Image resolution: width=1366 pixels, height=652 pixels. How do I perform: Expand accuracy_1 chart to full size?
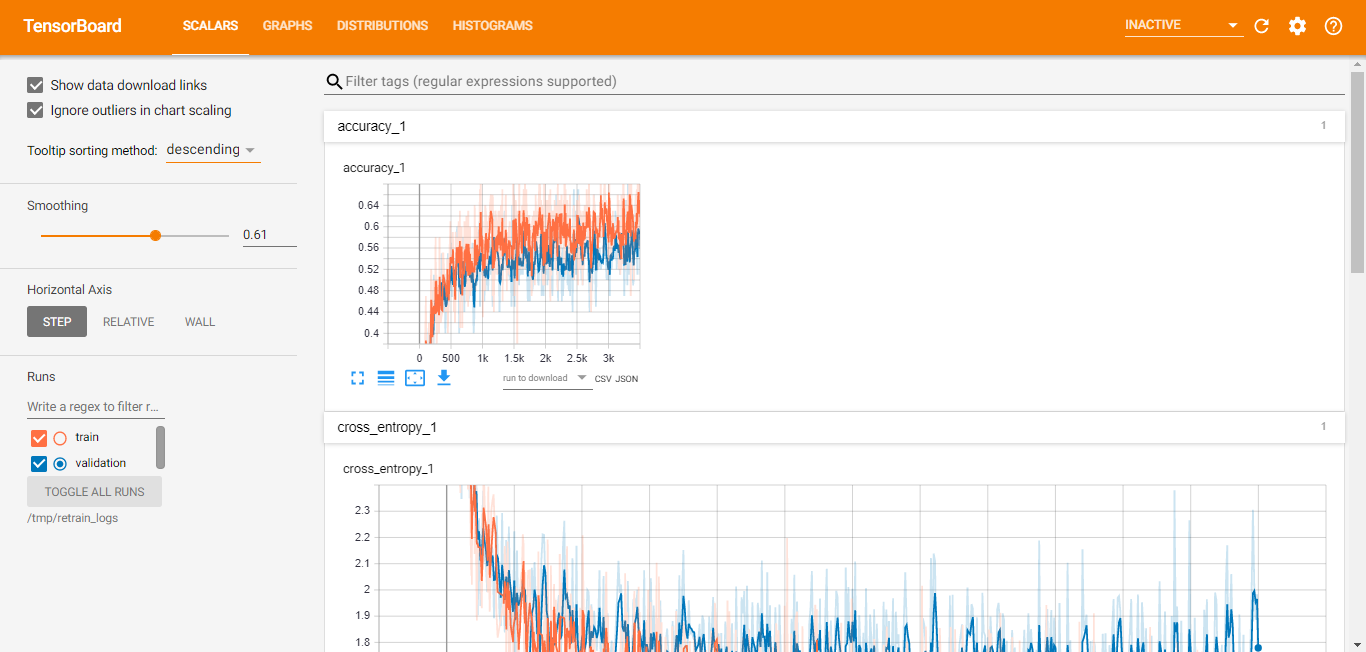[x=358, y=378]
